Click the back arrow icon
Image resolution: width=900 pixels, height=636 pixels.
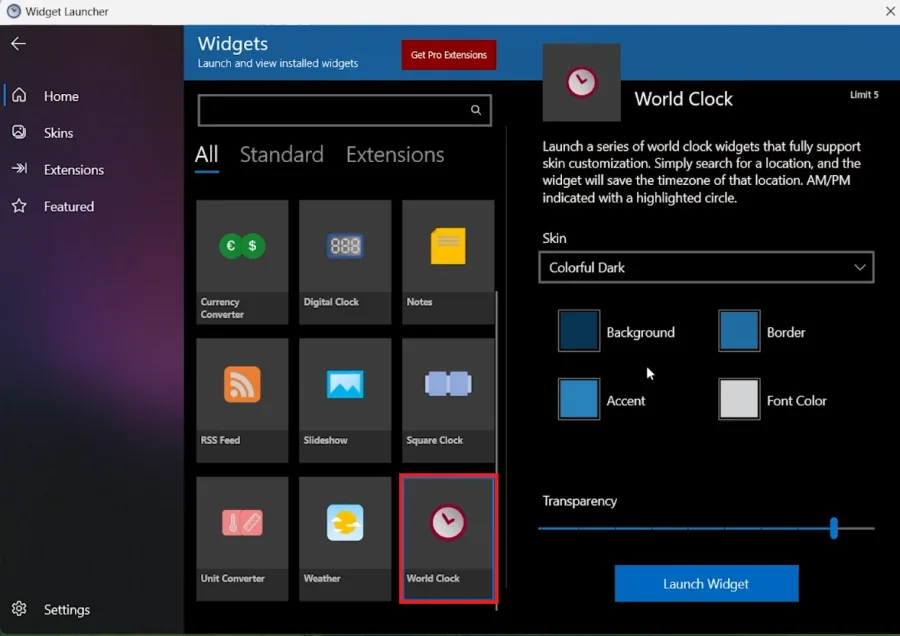pos(18,44)
